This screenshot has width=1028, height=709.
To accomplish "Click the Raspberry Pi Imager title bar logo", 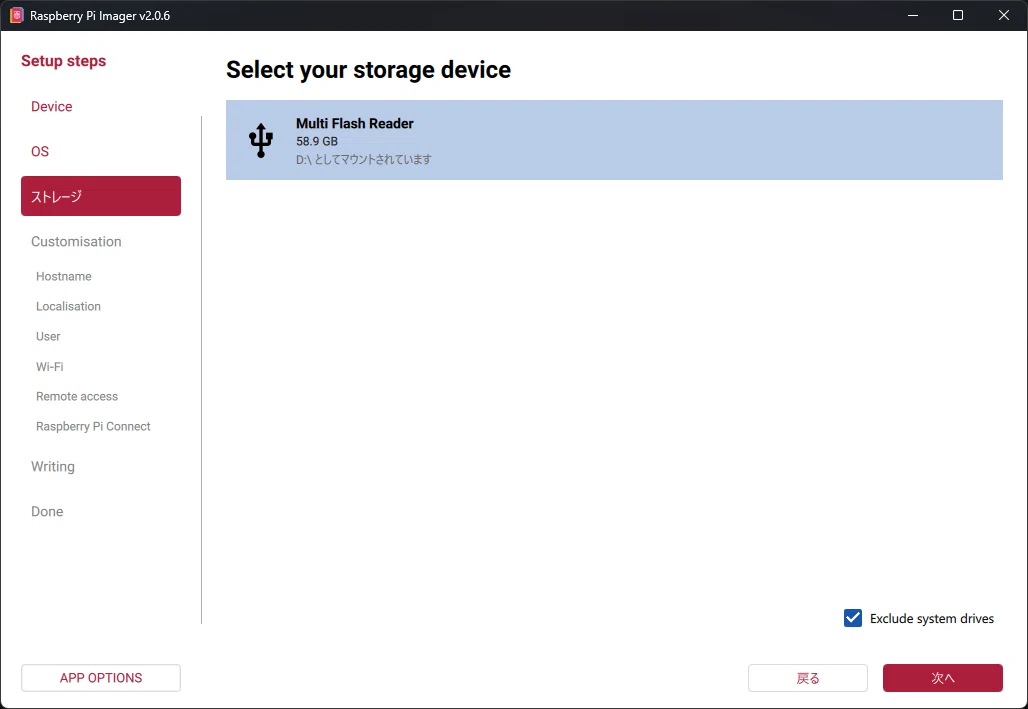I will click(16, 15).
